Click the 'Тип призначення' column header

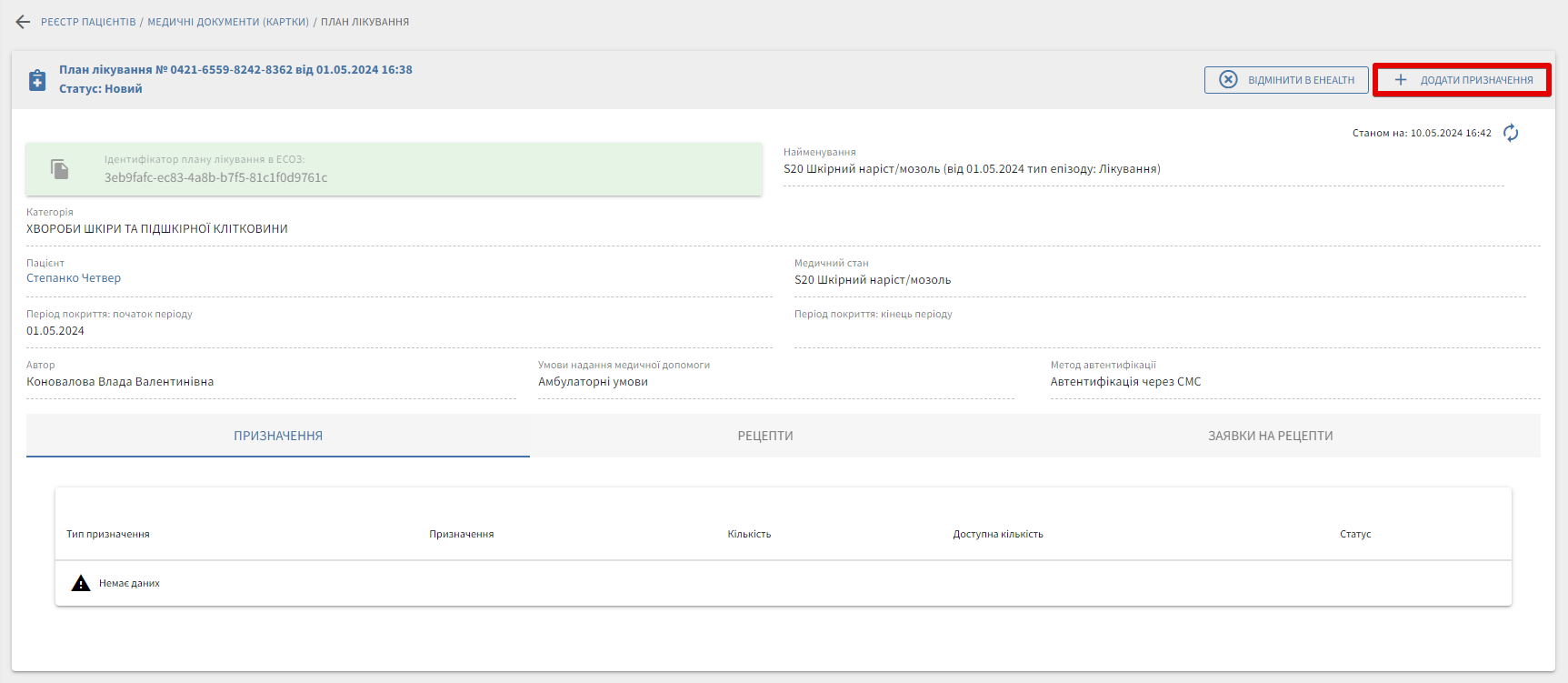108,535
